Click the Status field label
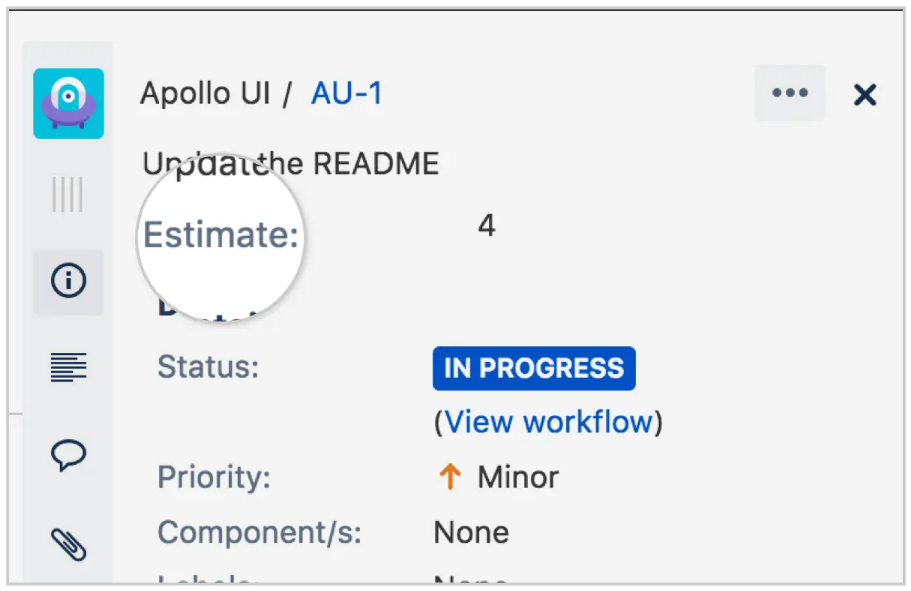This screenshot has height=591, width=911. coord(208,366)
